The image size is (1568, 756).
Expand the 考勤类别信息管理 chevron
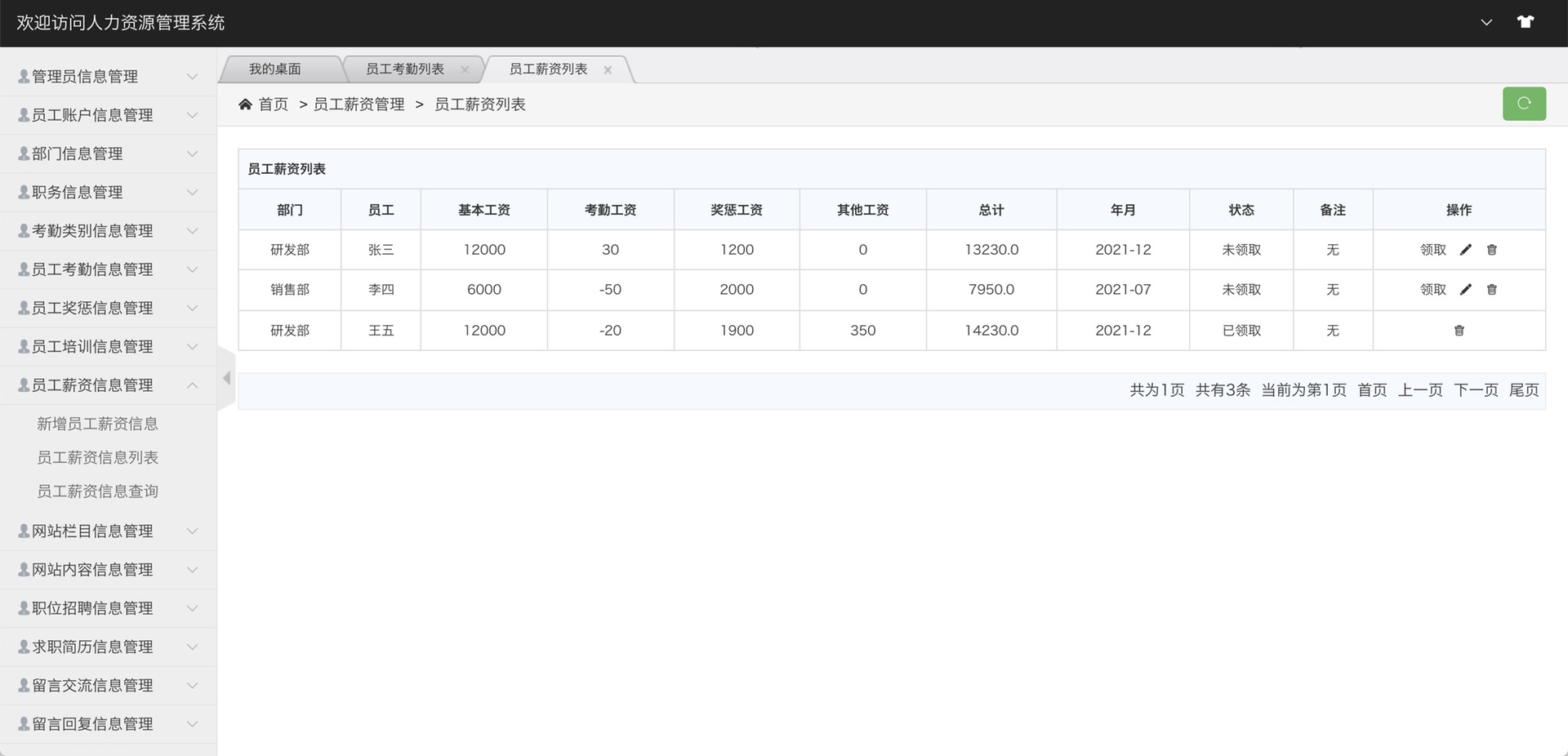pyautogui.click(x=193, y=231)
